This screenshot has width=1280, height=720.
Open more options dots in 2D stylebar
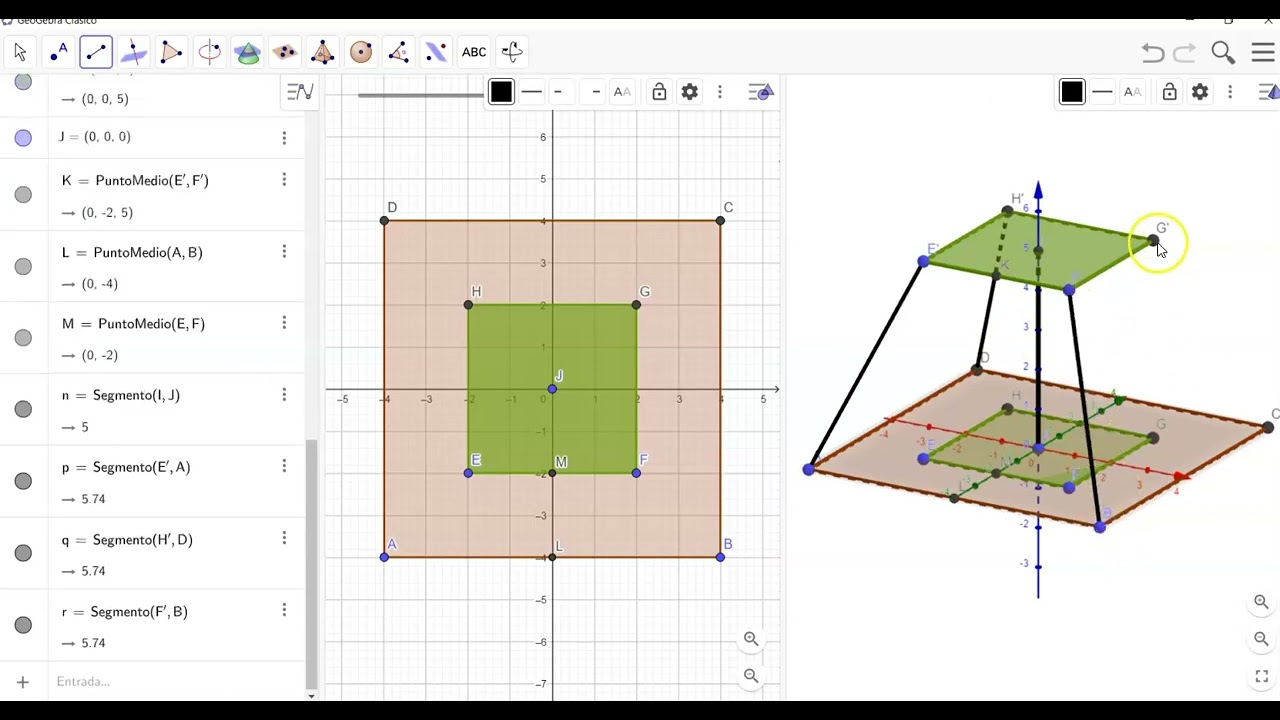tap(720, 92)
